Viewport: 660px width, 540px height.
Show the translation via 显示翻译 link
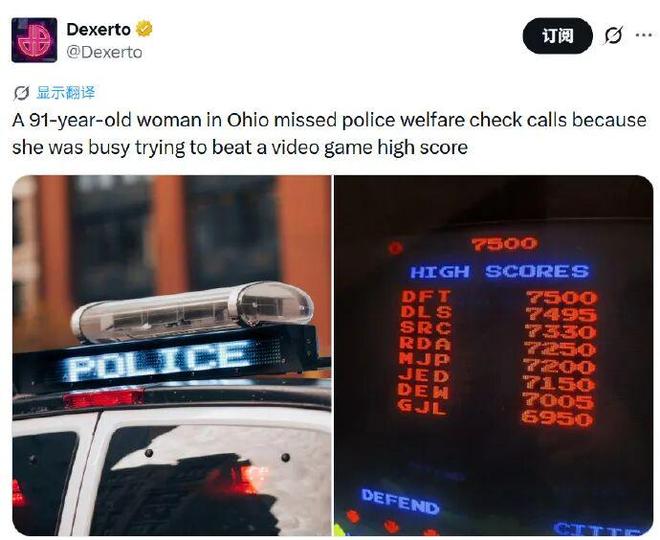[66, 93]
